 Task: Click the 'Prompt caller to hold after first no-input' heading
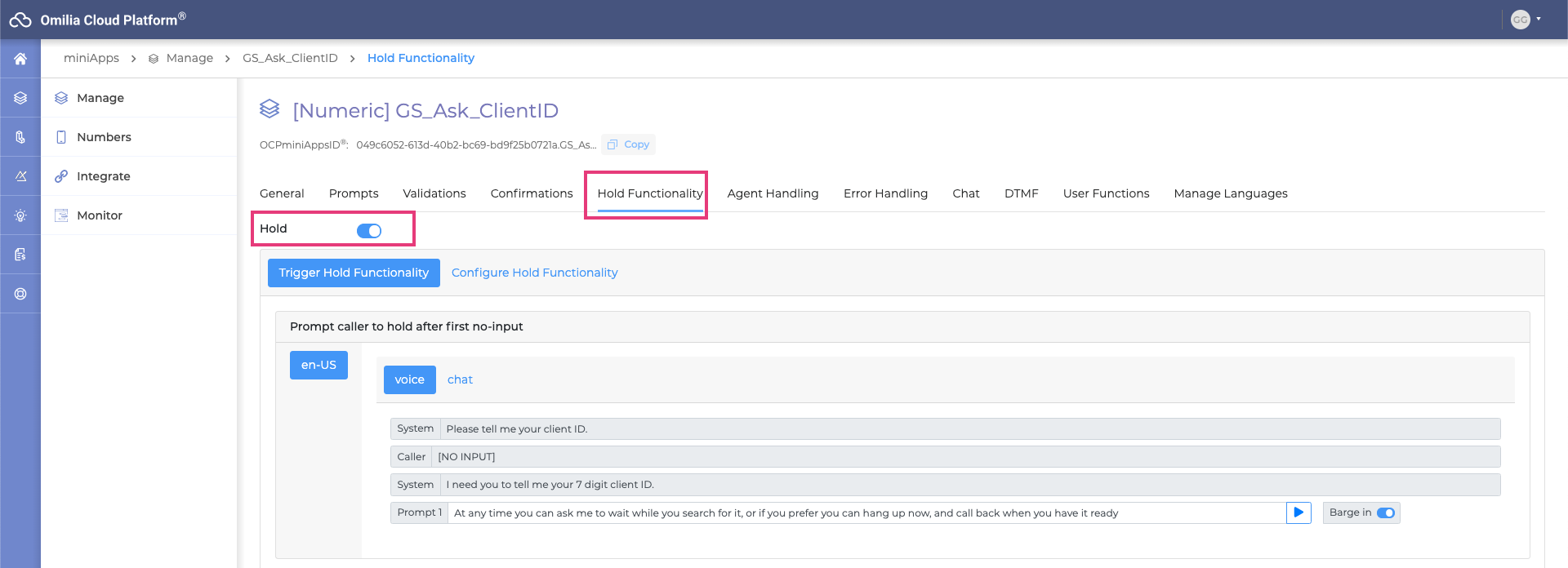[406, 326]
